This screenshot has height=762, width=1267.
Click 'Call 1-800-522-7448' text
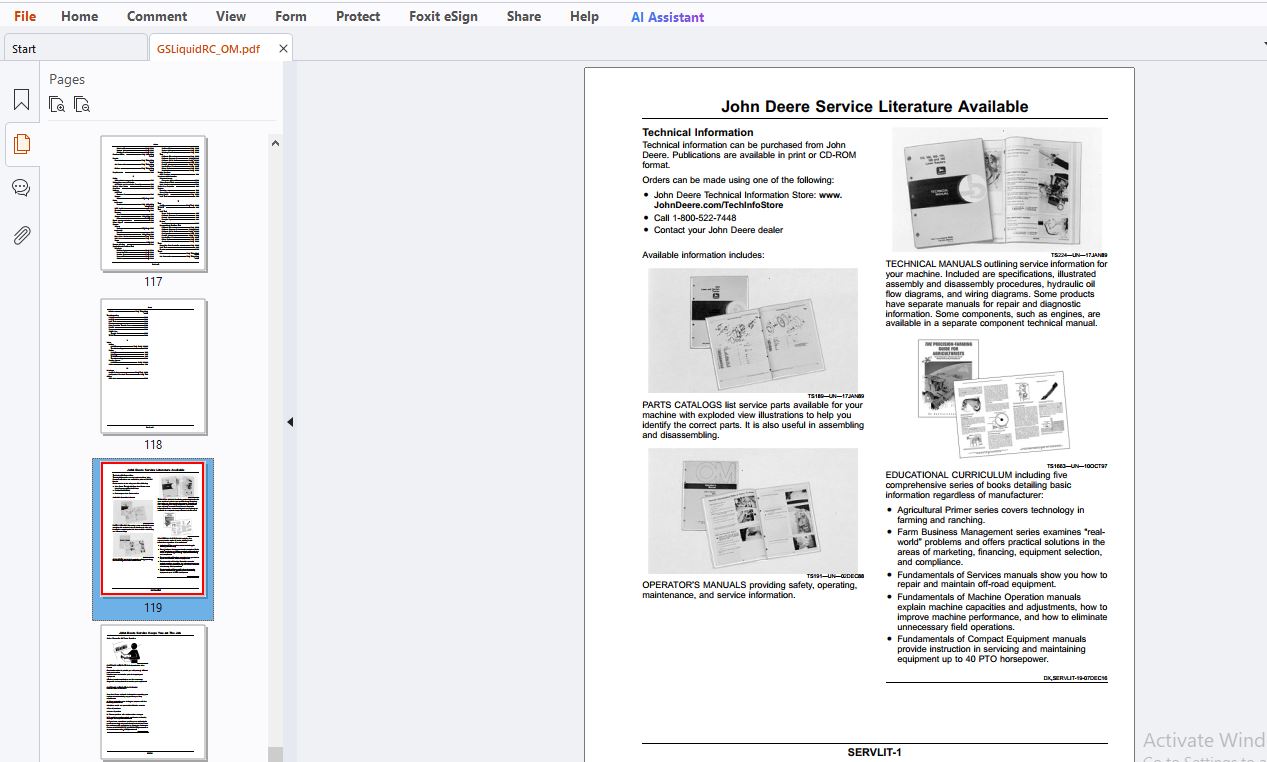[x=695, y=217]
